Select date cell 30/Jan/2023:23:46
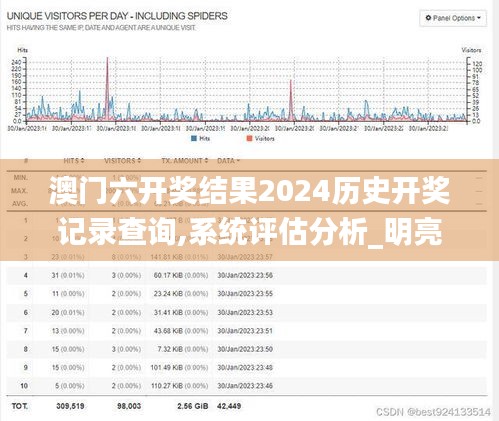This screenshot has width=499, height=421. tap(245, 386)
